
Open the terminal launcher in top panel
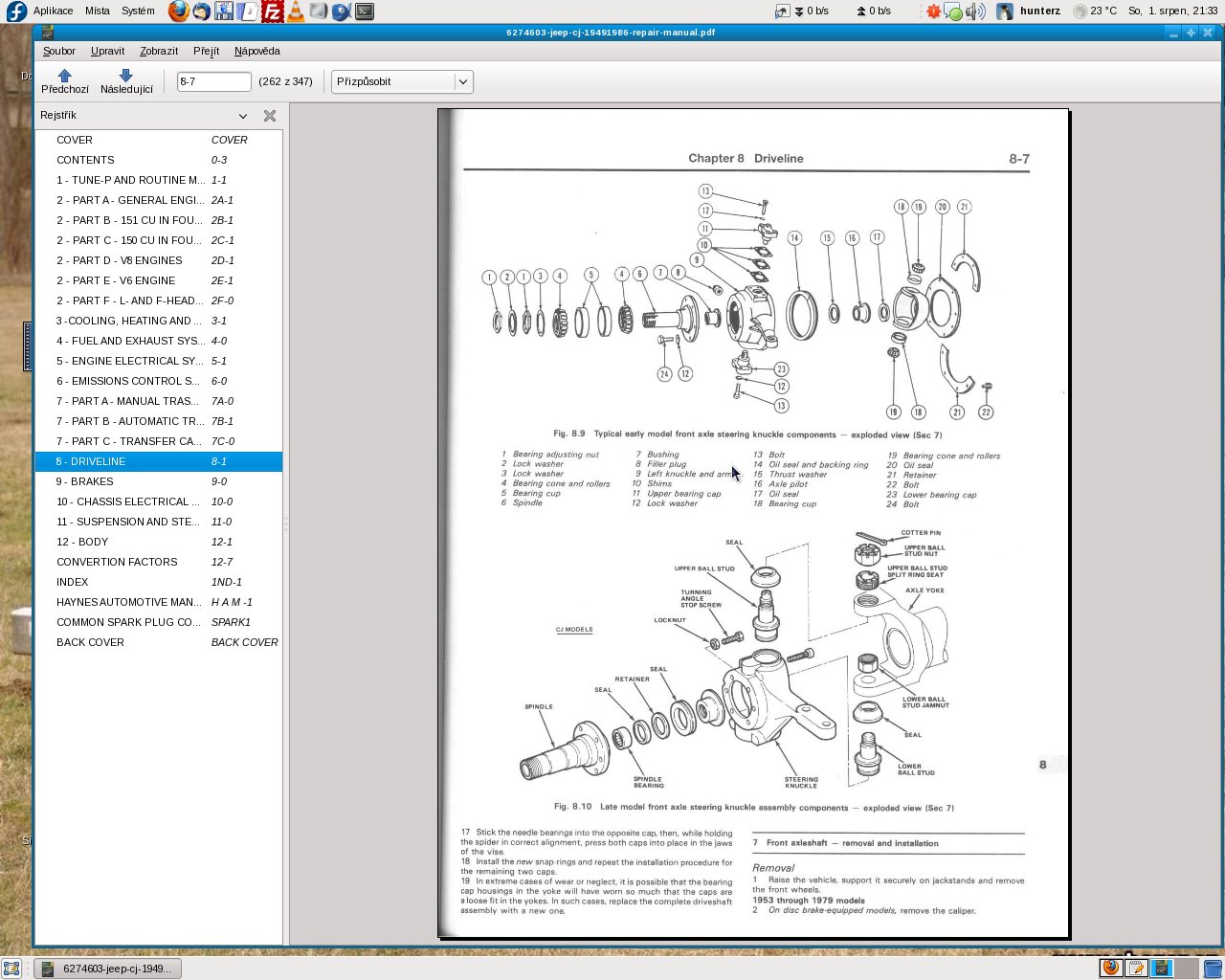coord(365,11)
